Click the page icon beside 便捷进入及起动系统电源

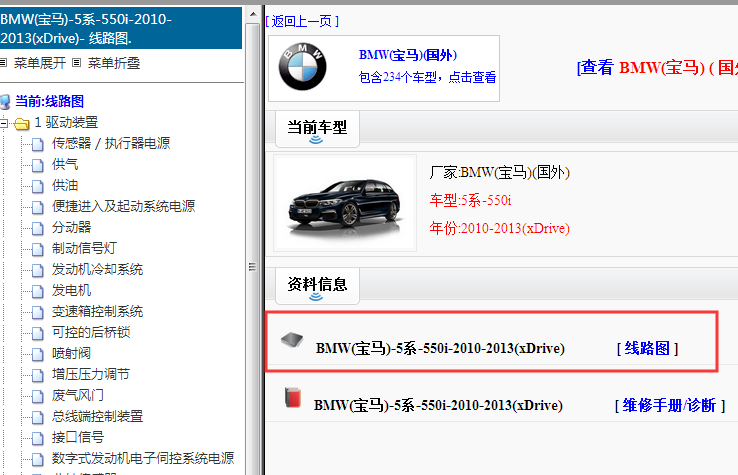pyautogui.click(x=38, y=207)
